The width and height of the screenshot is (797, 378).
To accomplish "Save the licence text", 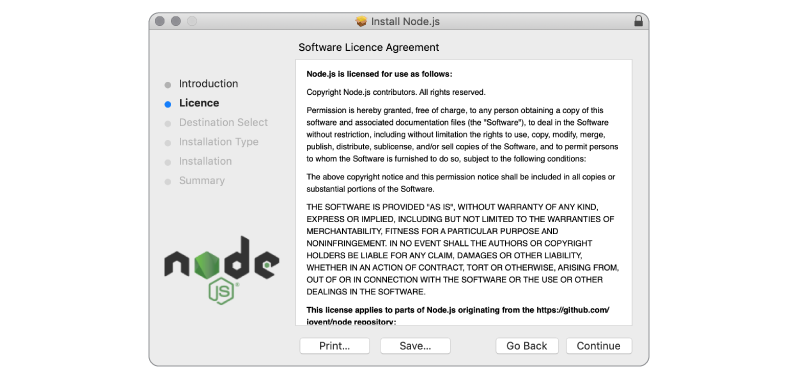I will [415, 346].
